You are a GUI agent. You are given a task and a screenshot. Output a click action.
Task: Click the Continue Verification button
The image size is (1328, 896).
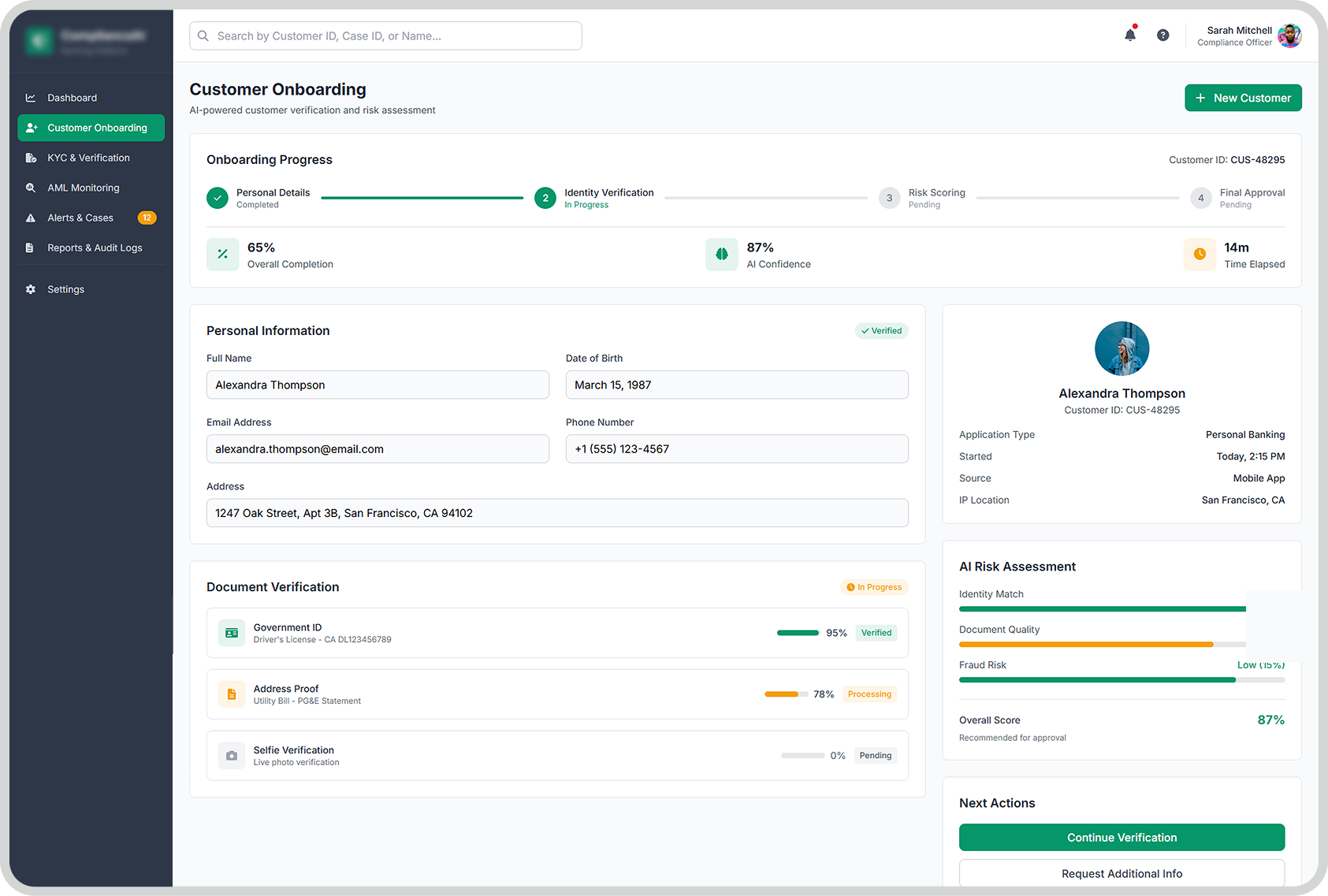tap(1122, 838)
